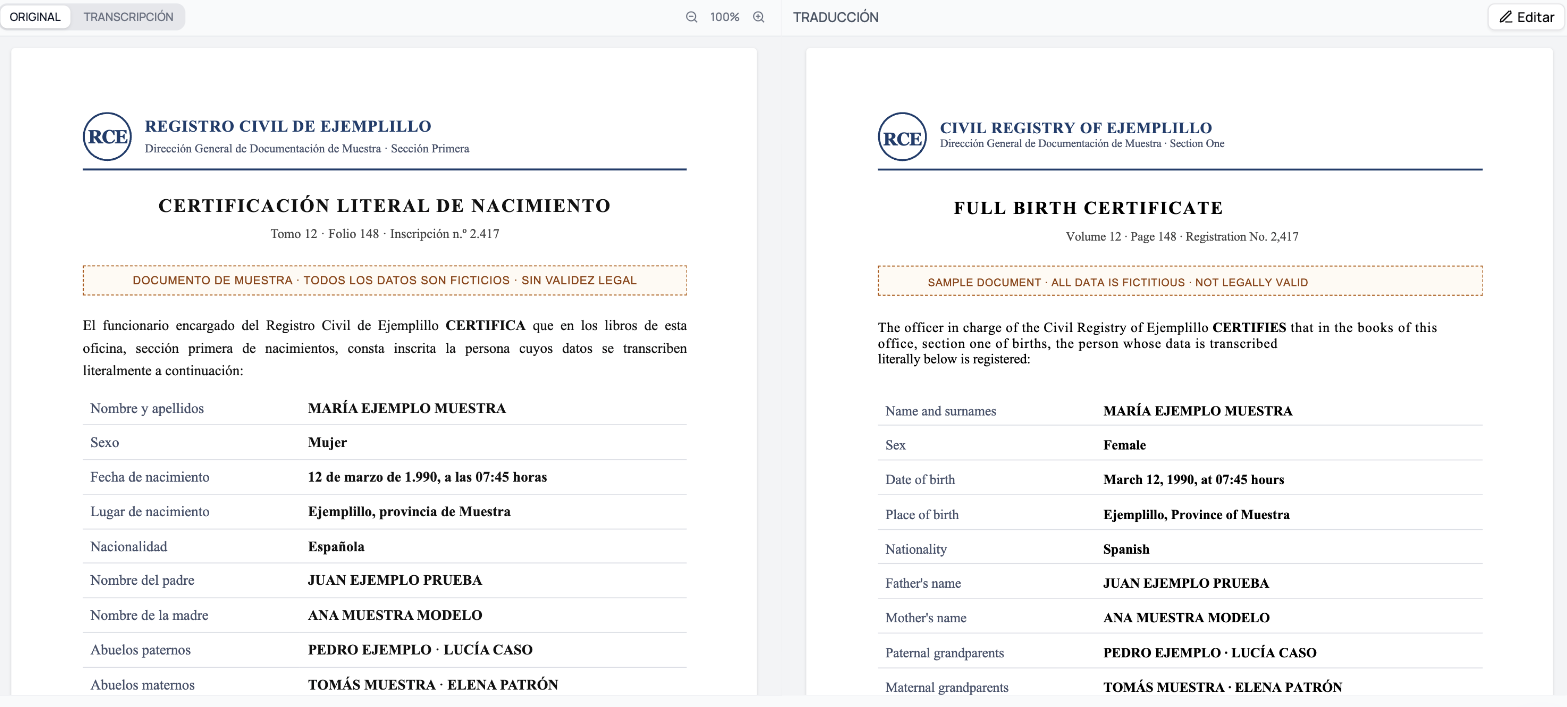The image size is (1567, 707).
Task: Click 'JUAN EJEMPLO PRUEBA' in the translation
Action: click(x=1186, y=583)
